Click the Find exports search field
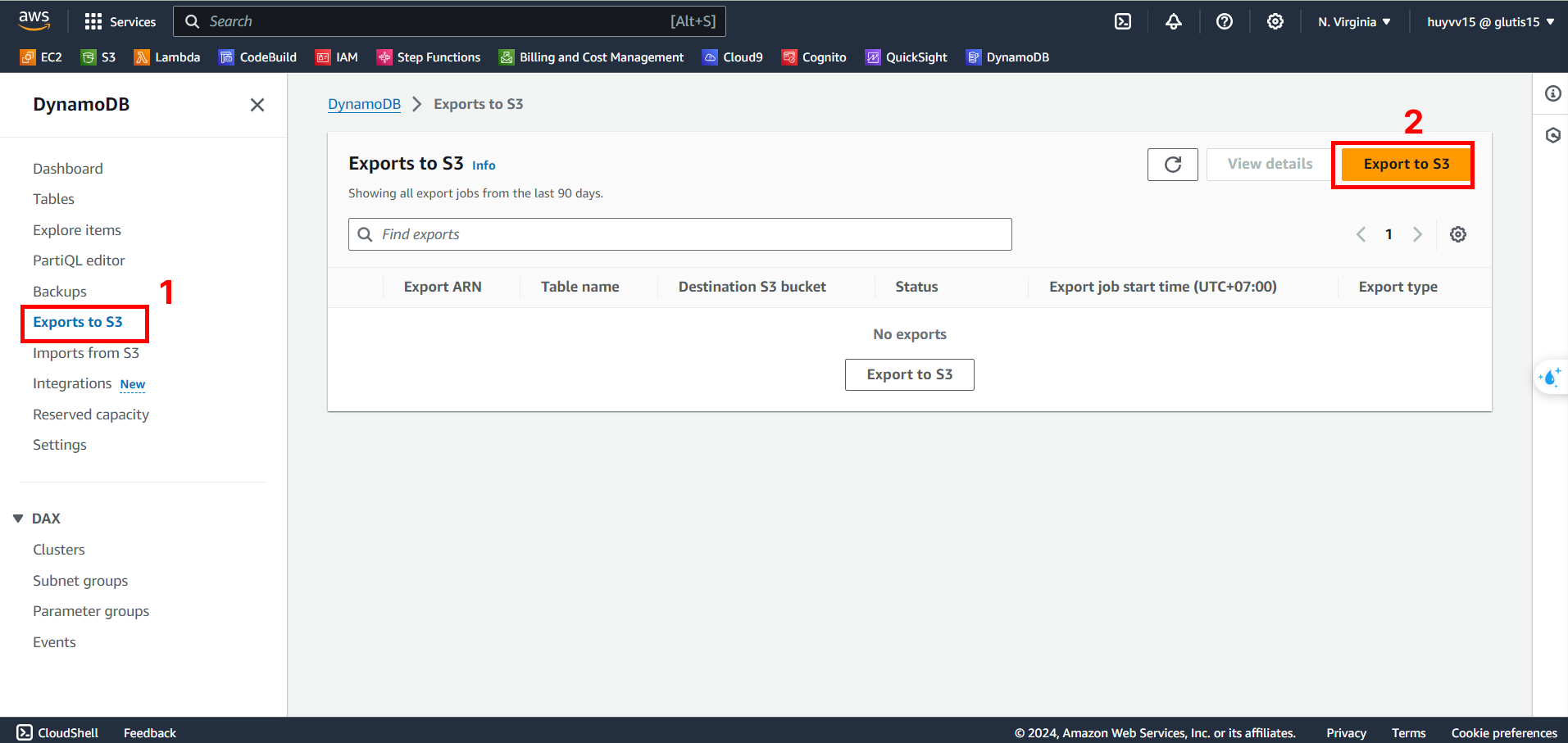The width and height of the screenshot is (1568, 743). click(680, 234)
